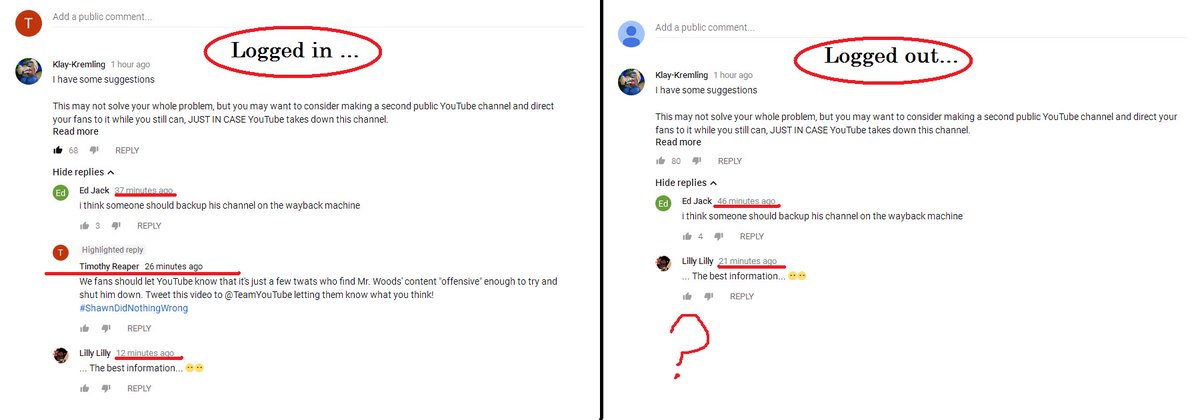This screenshot has width=1200, height=420.
Task: Like Klay-Kremling's comment with 68 likes
Action: (58, 150)
